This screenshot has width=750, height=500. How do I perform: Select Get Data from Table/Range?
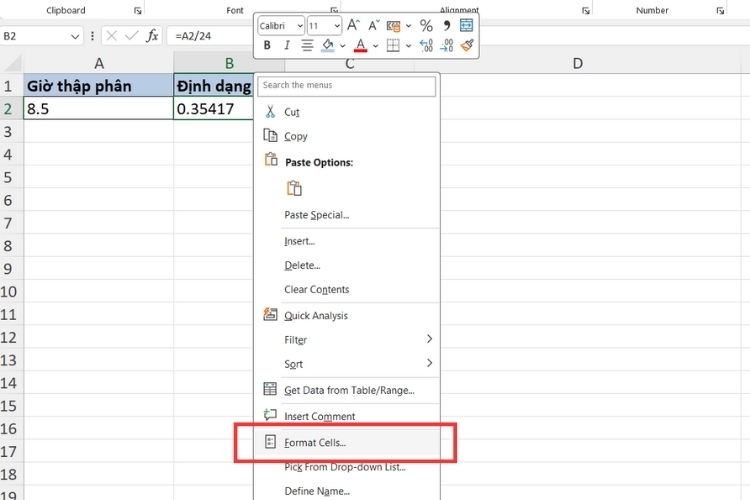(x=346, y=390)
